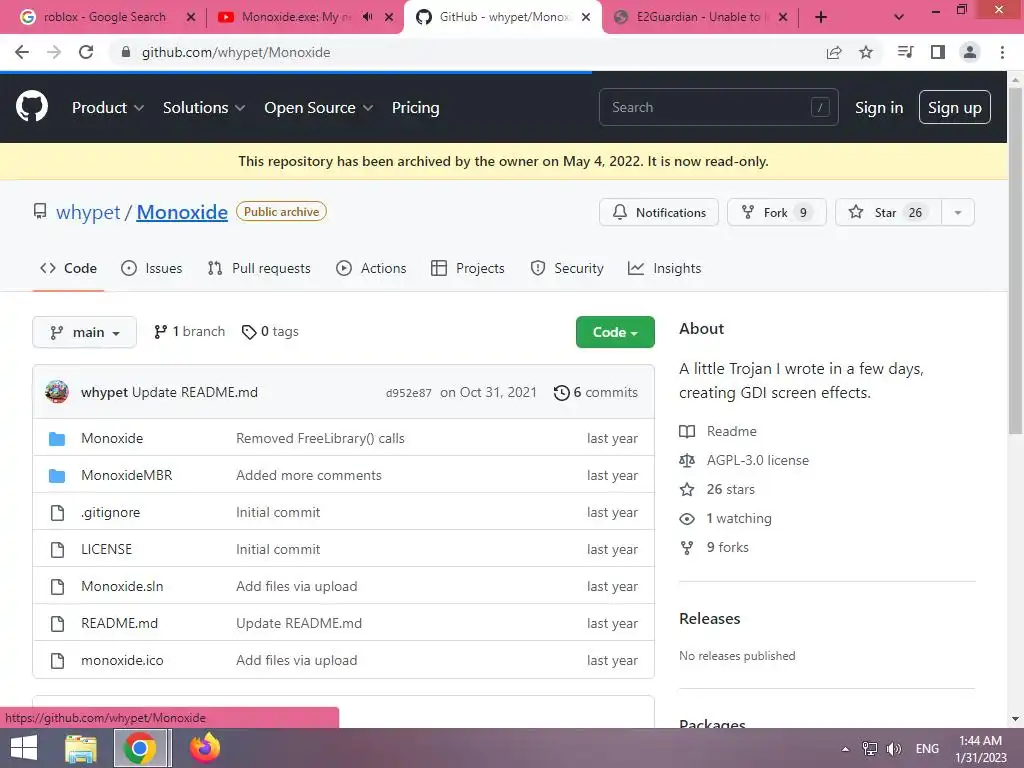This screenshot has height=768, width=1024.
Task: Click the Notifications button
Action: click(x=659, y=213)
